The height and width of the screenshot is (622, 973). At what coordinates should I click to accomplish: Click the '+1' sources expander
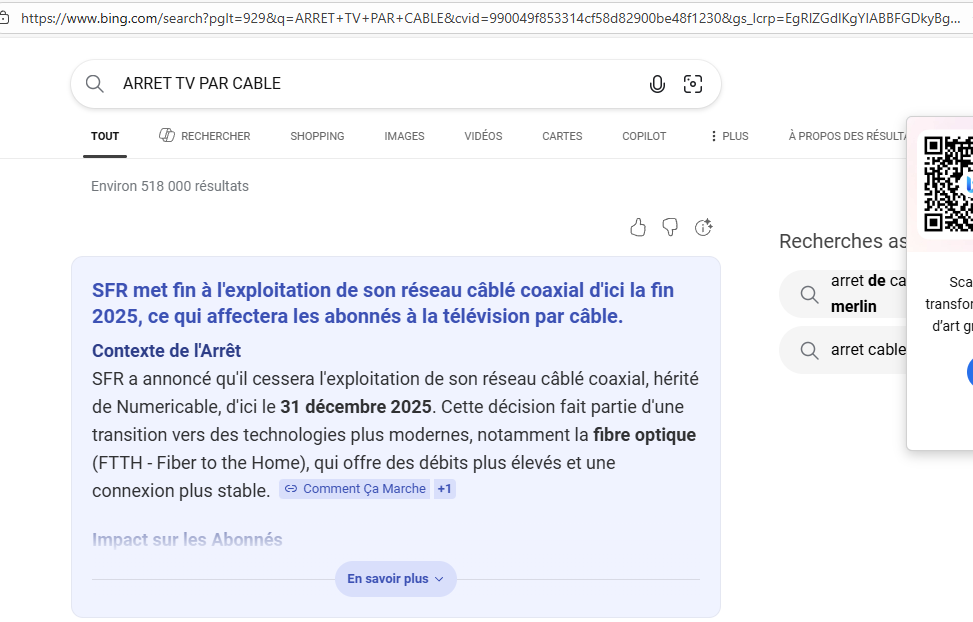443,488
